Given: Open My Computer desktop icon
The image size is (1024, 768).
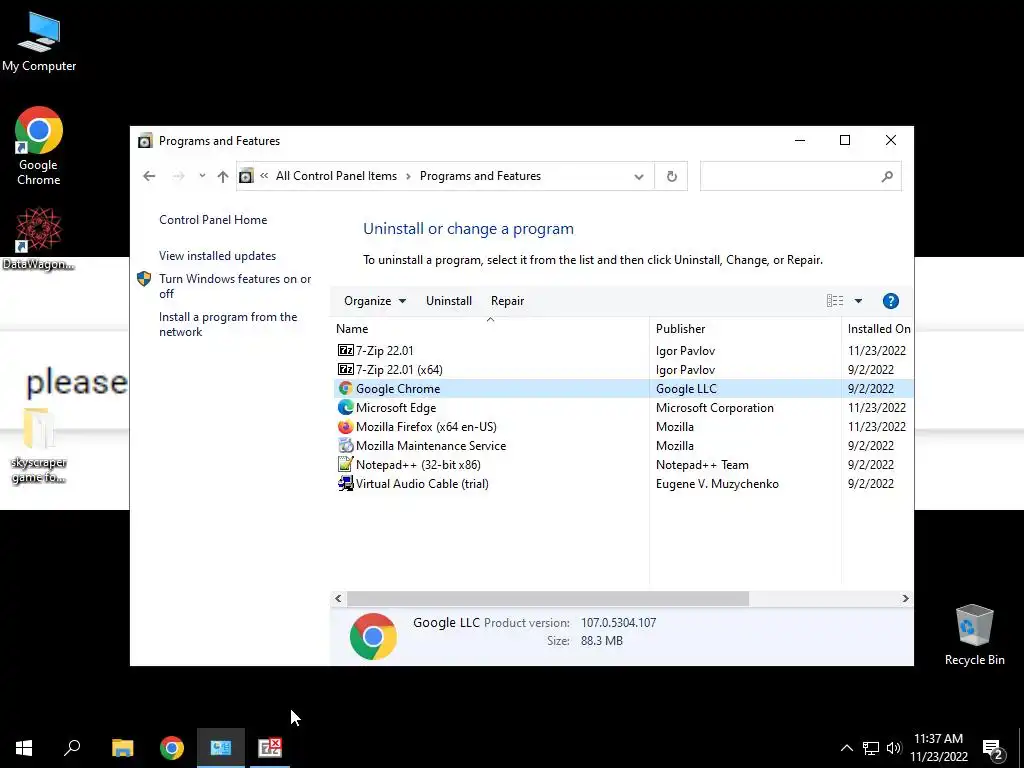Looking at the screenshot, I should (x=39, y=42).
